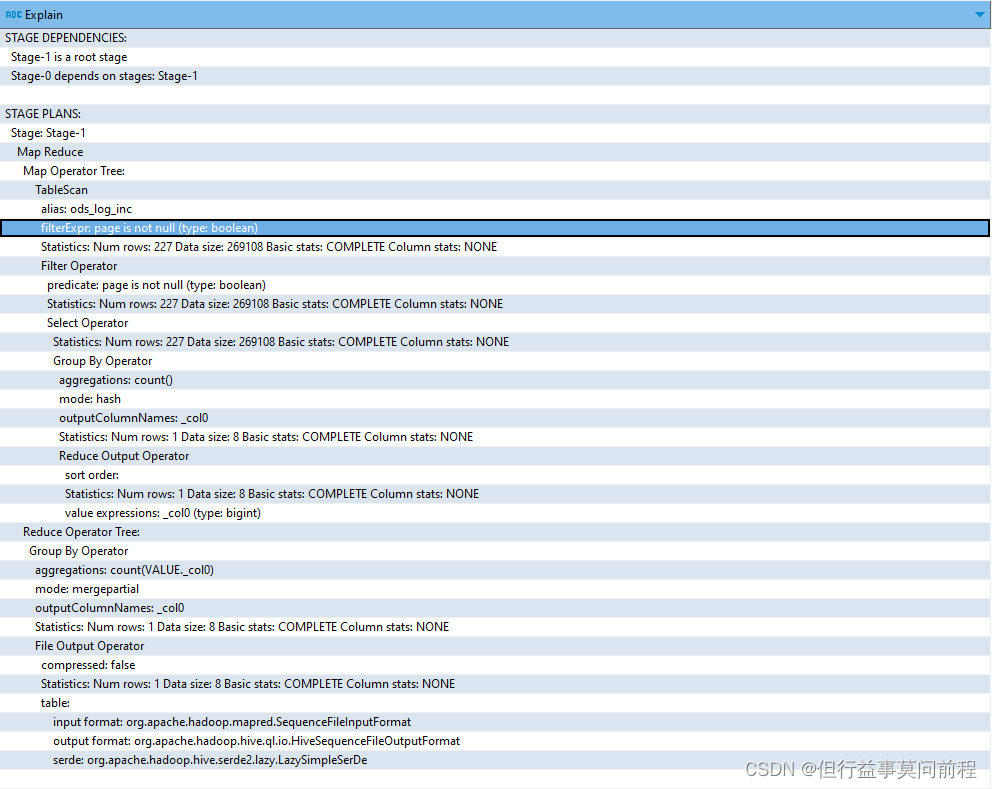
Task: Select the 'table:' row
Action: [x=495, y=702]
